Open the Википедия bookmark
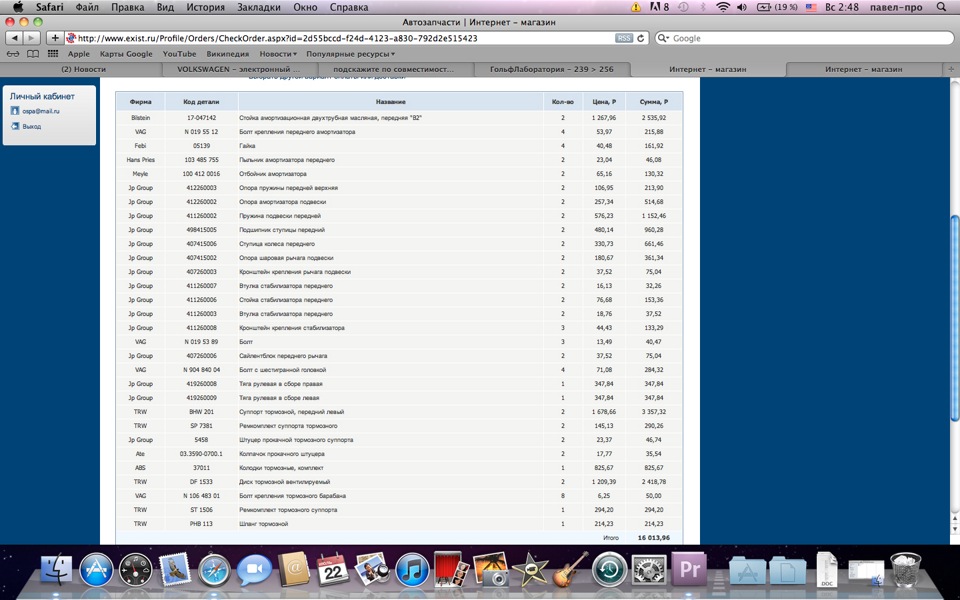 point(228,54)
